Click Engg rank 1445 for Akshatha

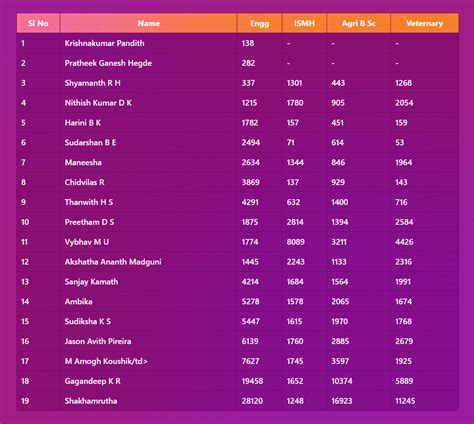click(x=250, y=262)
